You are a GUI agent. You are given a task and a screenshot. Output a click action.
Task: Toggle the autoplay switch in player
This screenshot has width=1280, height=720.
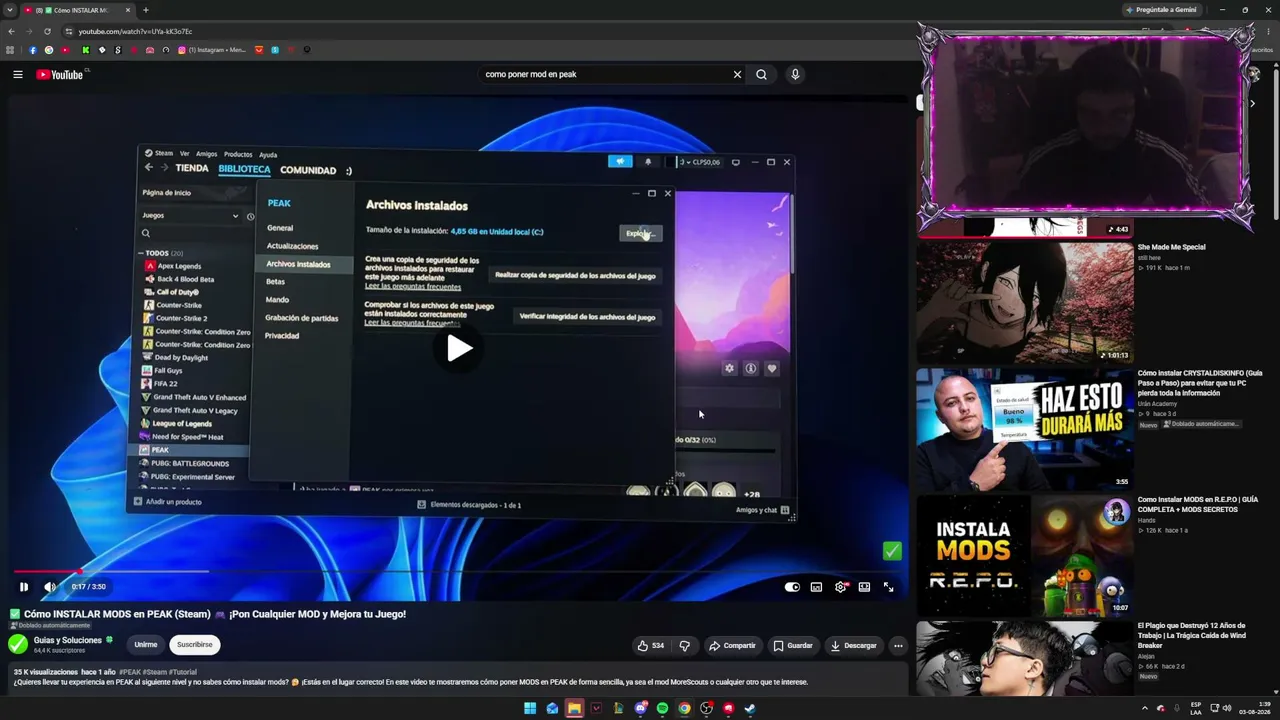click(792, 587)
